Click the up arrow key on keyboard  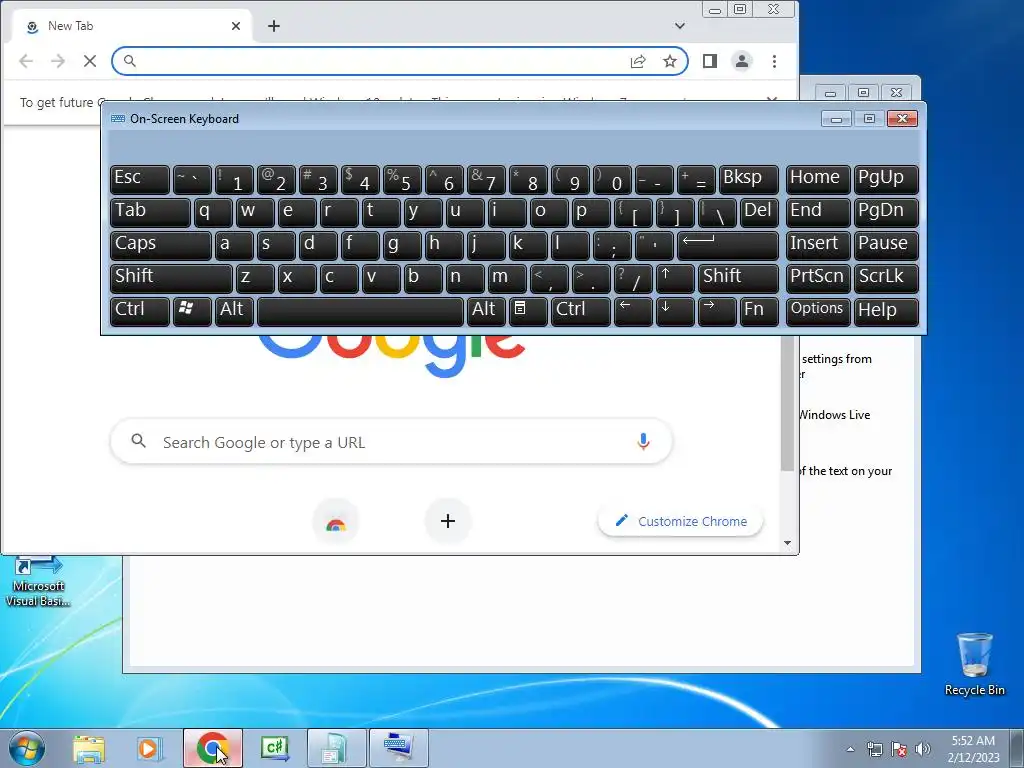tap(675, 278)
